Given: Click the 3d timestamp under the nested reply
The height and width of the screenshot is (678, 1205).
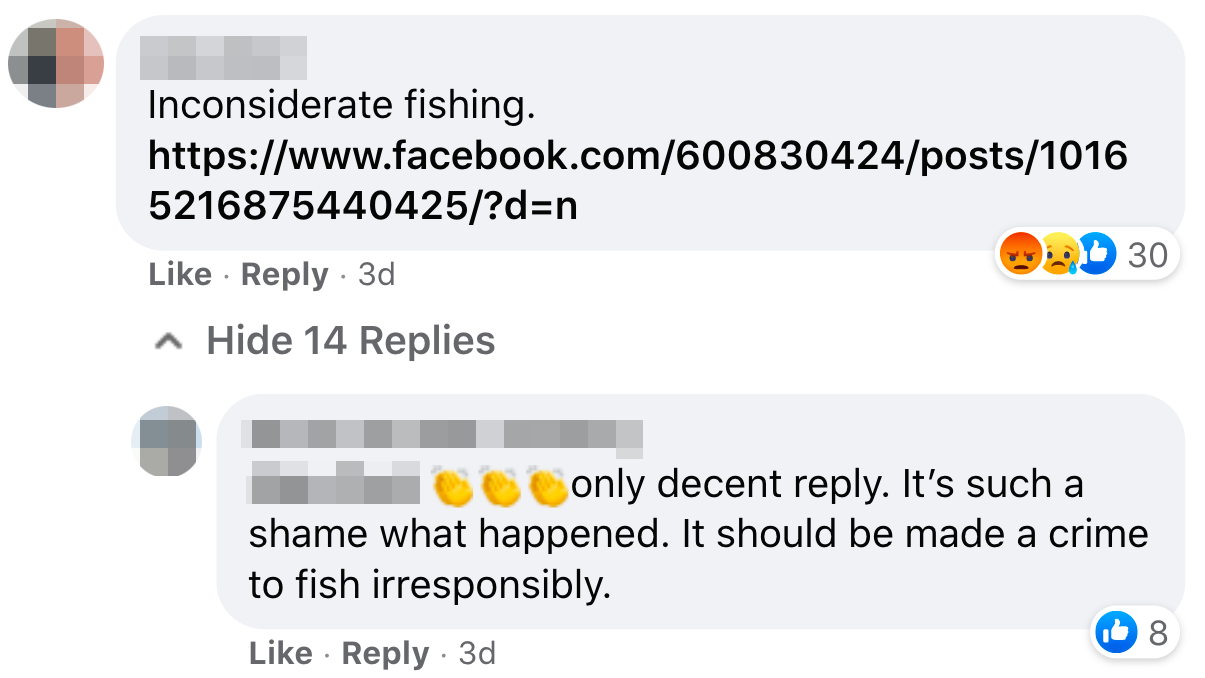Looking at the screenshot, I should click(x=477, y=654).
